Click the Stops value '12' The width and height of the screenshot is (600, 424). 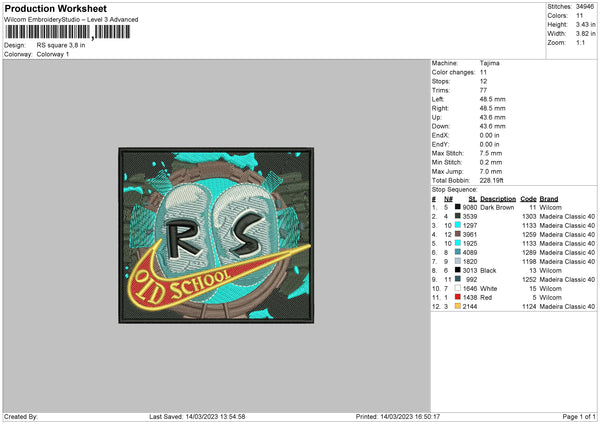coord(483,81)
